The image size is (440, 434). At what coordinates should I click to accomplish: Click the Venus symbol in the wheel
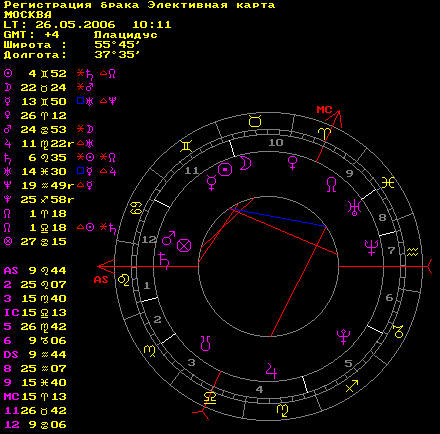292,163
